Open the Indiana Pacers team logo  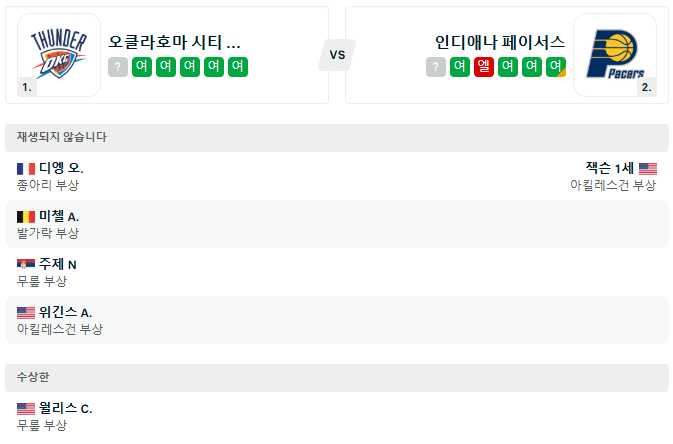pyautogui.click(x=615, y=55)
